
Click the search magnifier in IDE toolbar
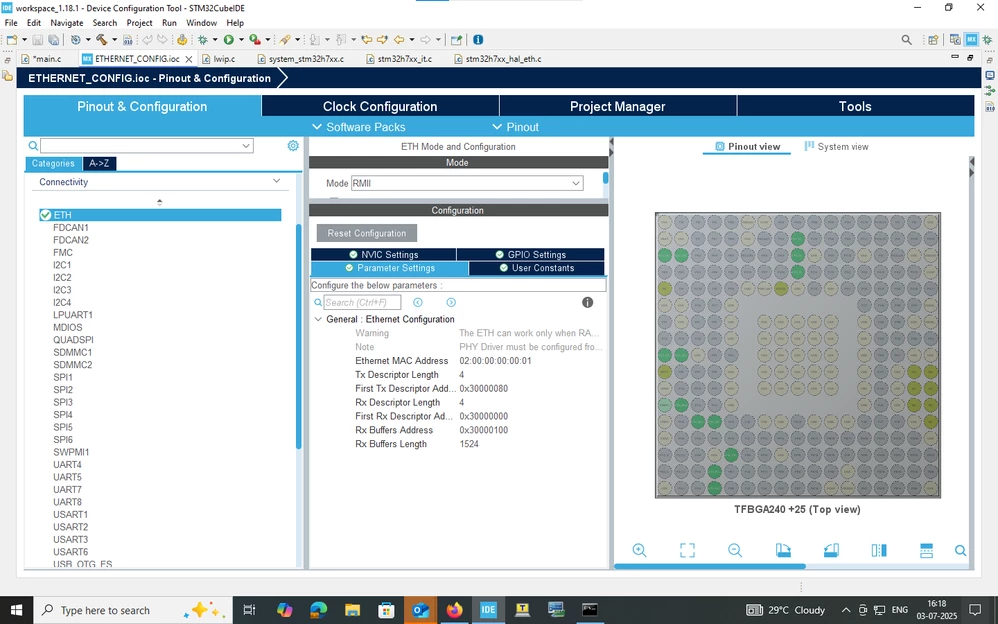[906, 39]
